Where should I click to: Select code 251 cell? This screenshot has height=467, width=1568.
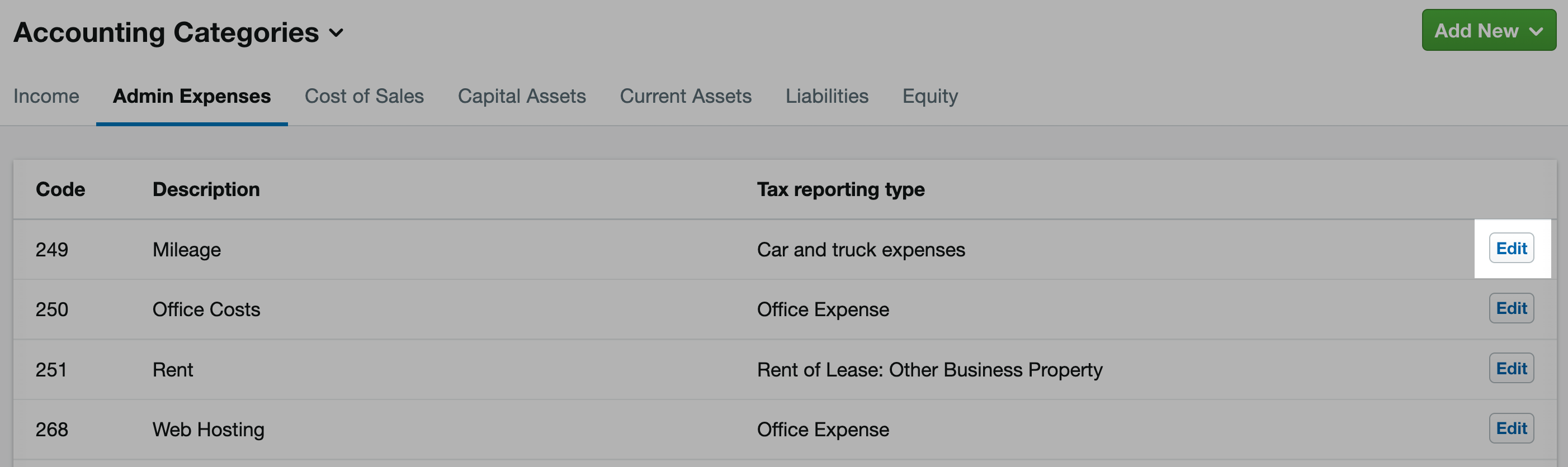pyautogui.click(x=51, y=370)
